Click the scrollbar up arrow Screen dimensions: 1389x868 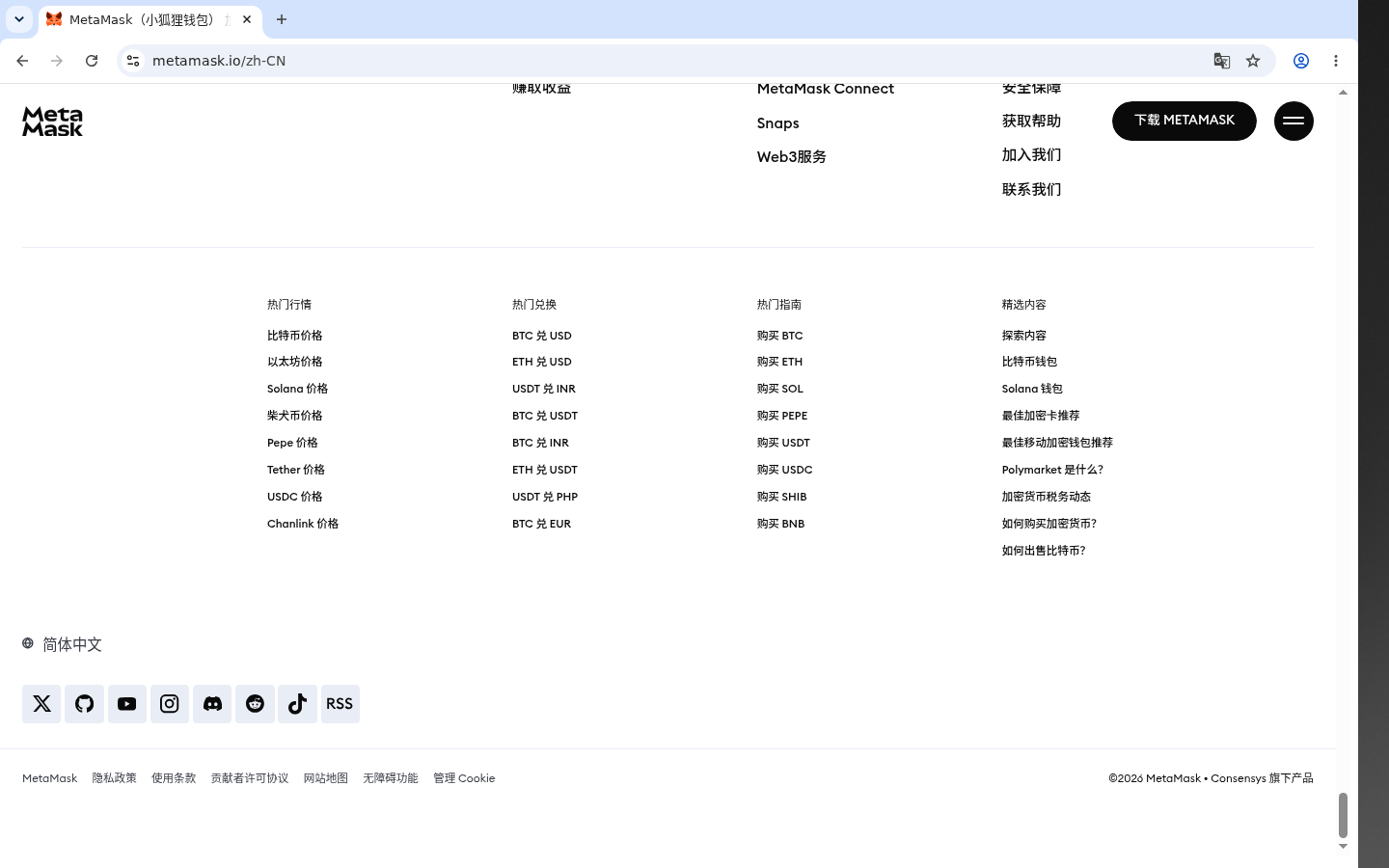pos(1343,93)
